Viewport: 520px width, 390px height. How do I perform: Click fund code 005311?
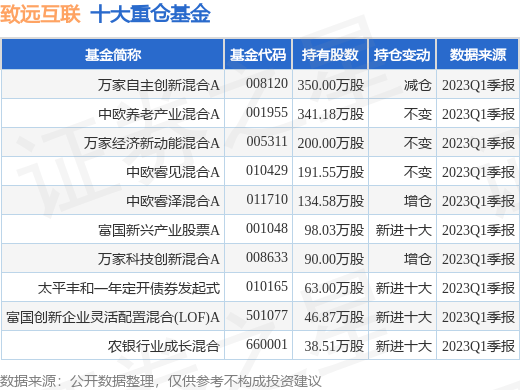coord(267,142)
